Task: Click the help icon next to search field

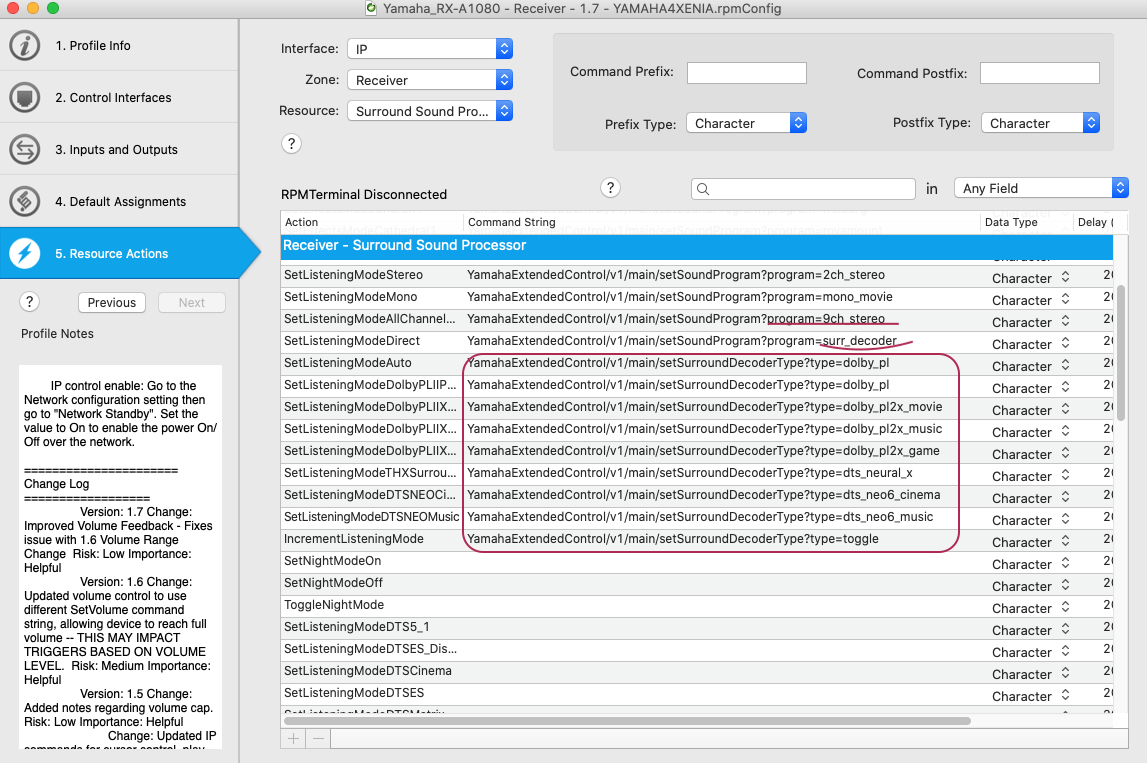Action: click(x=610, y=188)
